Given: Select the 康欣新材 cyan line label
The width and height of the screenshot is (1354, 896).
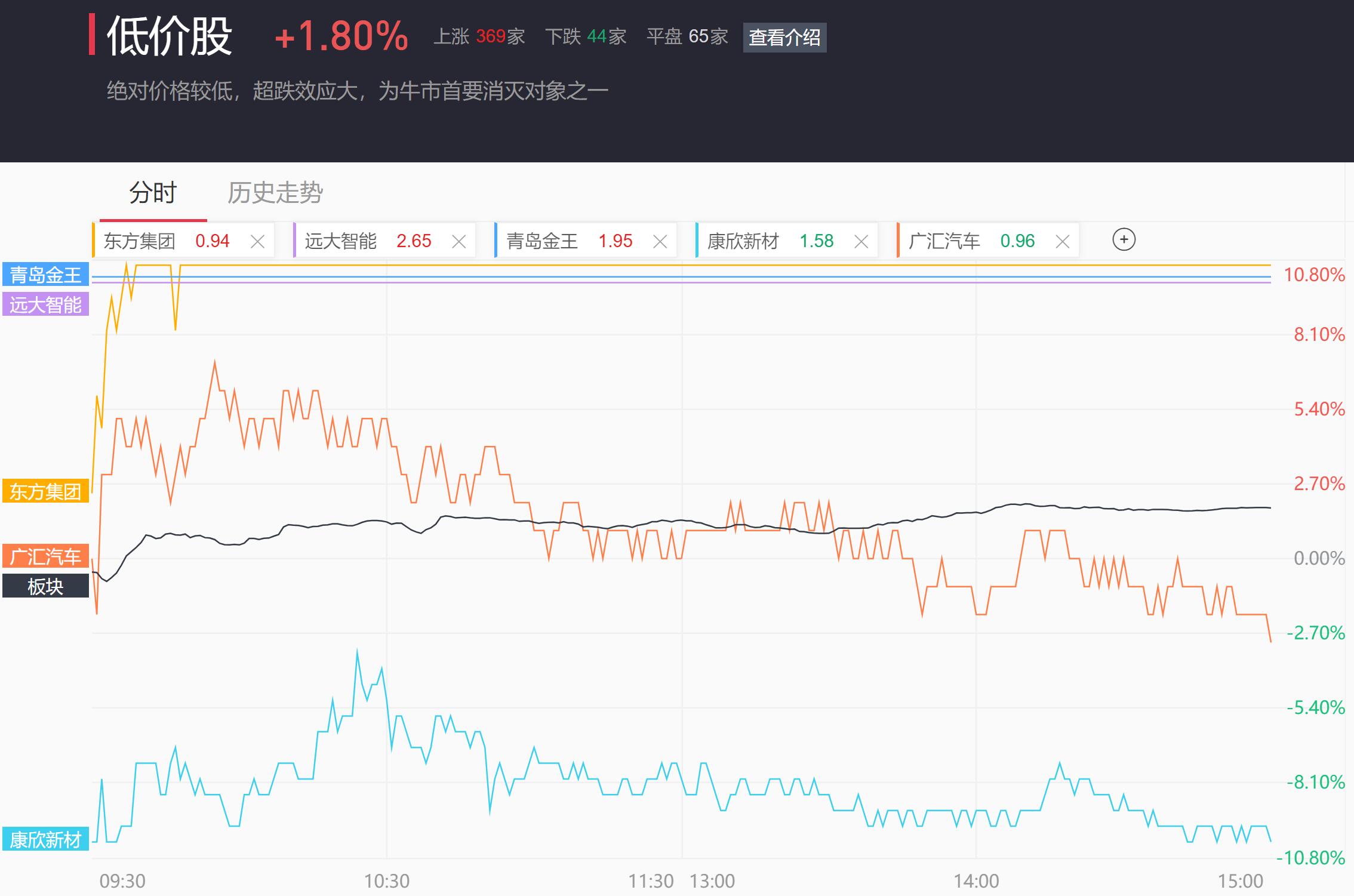Looking at the screenshot, I should pos(45,839).
